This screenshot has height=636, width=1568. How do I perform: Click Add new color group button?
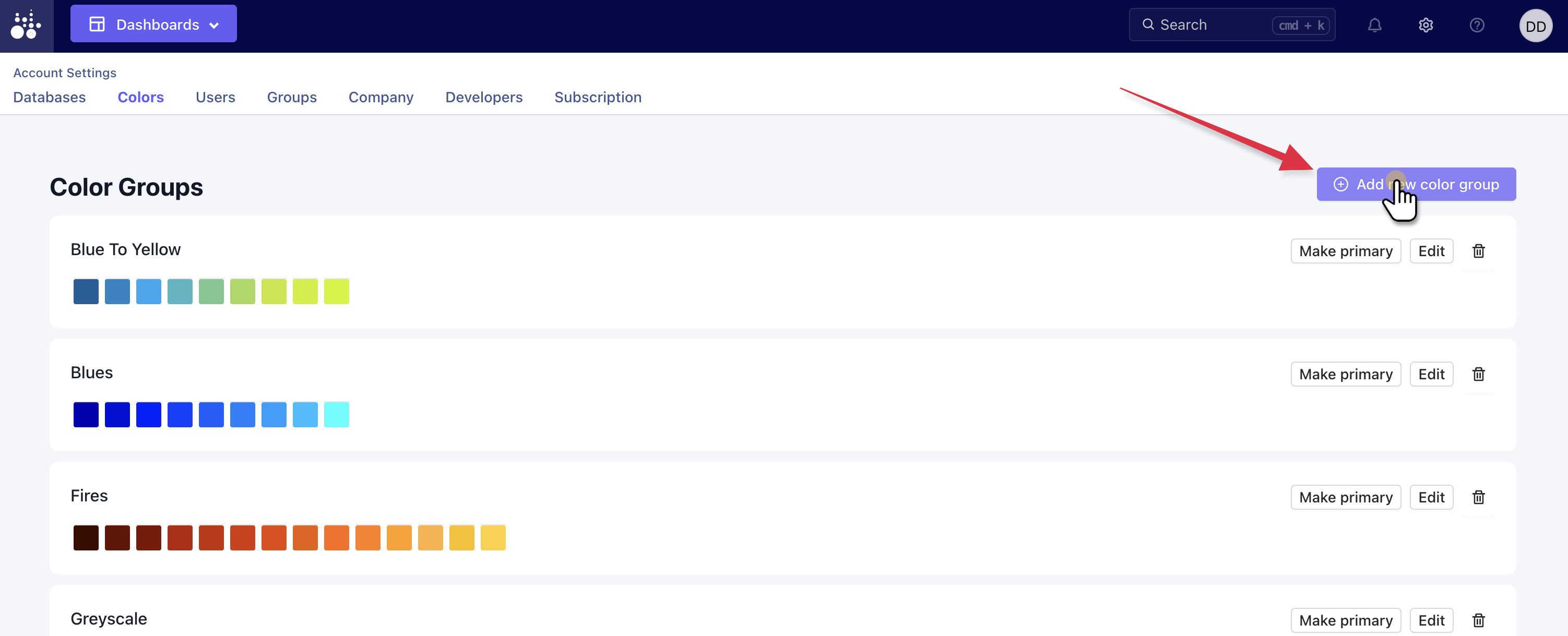[x=1416, y=184]
